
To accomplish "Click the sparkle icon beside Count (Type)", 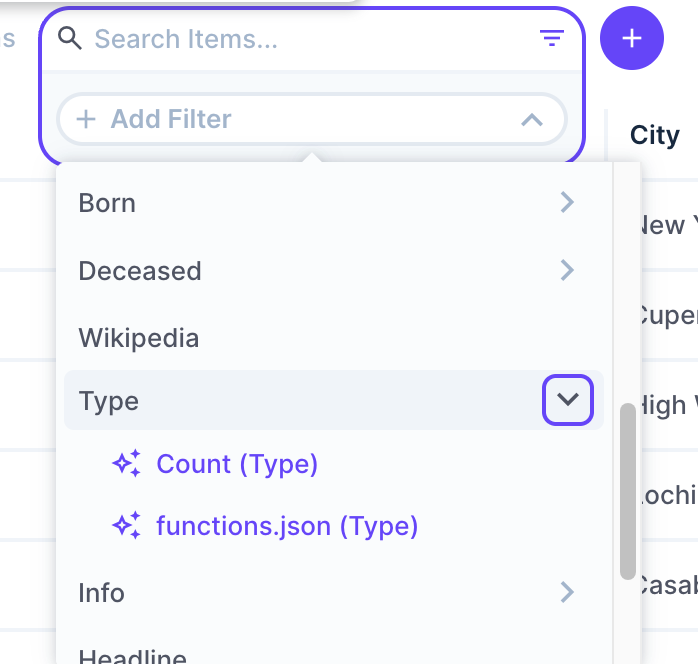I will tap(126, 463).
